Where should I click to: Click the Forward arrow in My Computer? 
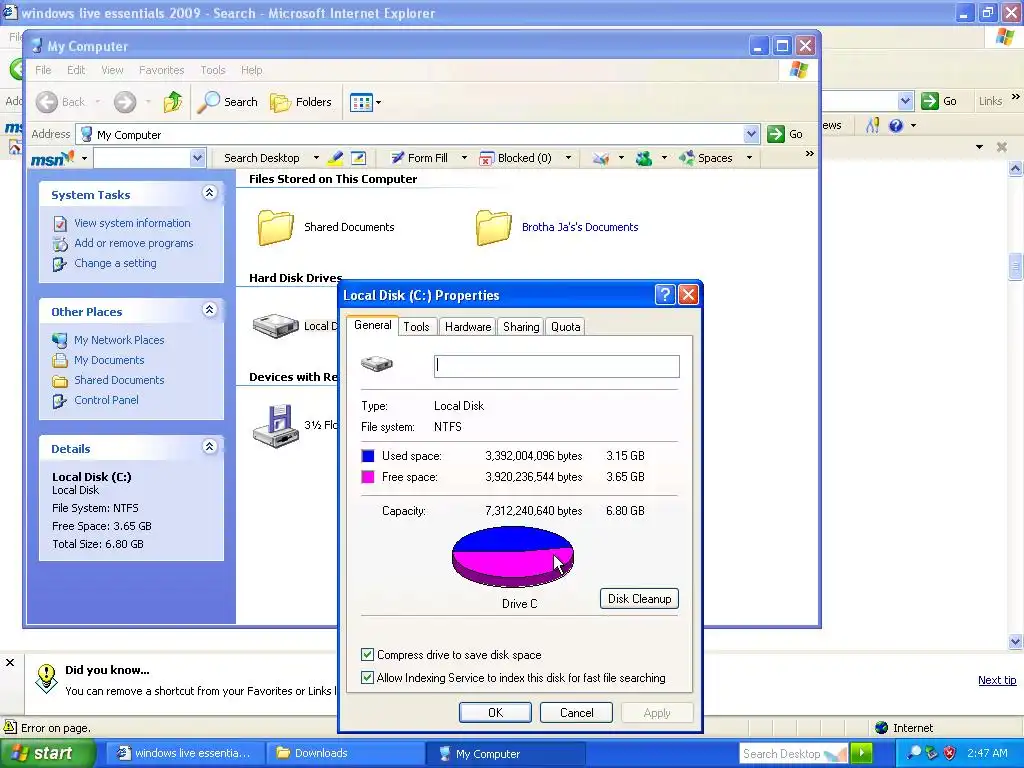[x=125, y=102]
